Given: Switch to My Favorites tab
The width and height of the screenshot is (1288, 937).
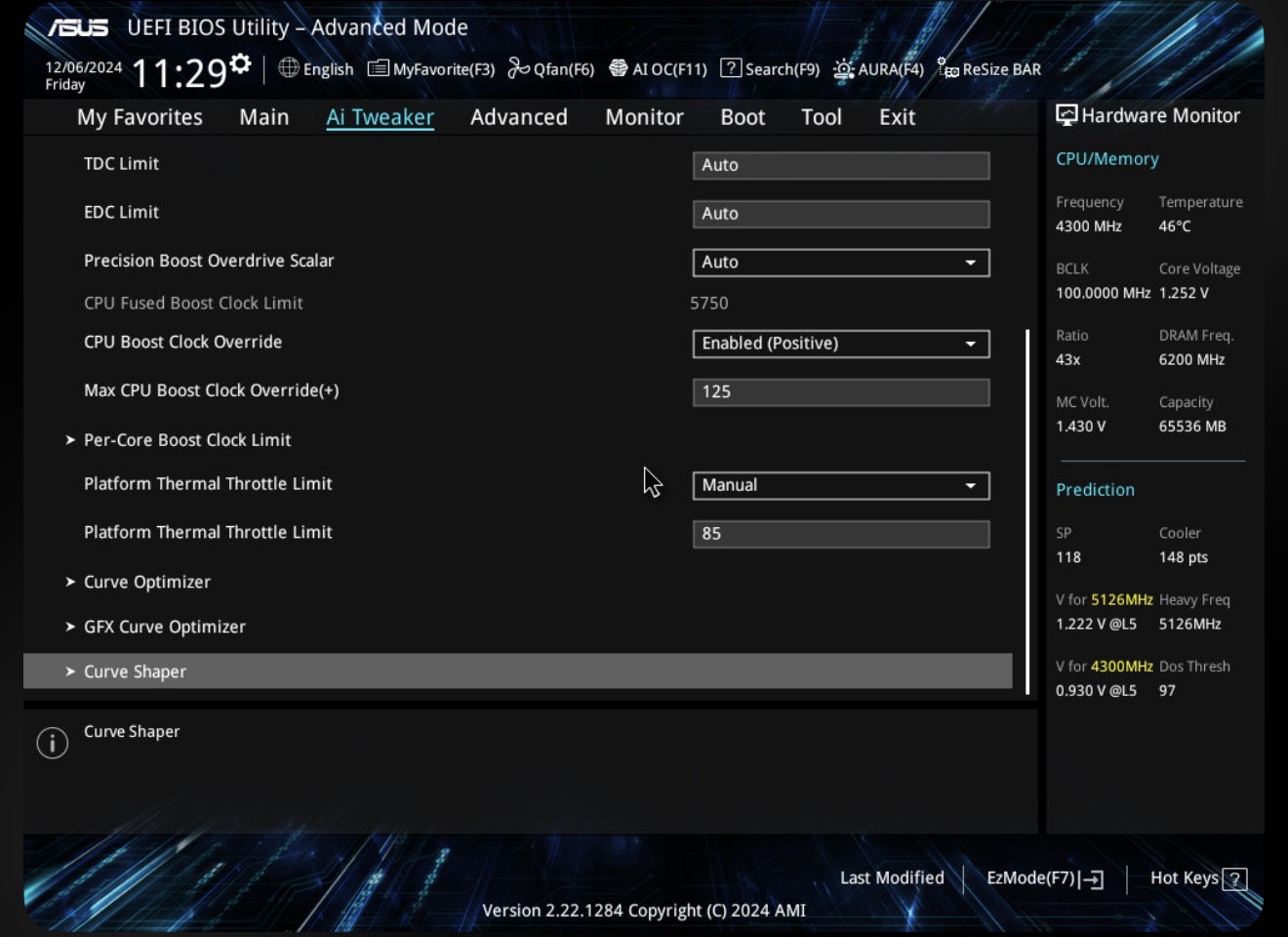Looking at the screenshot, I should coord(140,117).
